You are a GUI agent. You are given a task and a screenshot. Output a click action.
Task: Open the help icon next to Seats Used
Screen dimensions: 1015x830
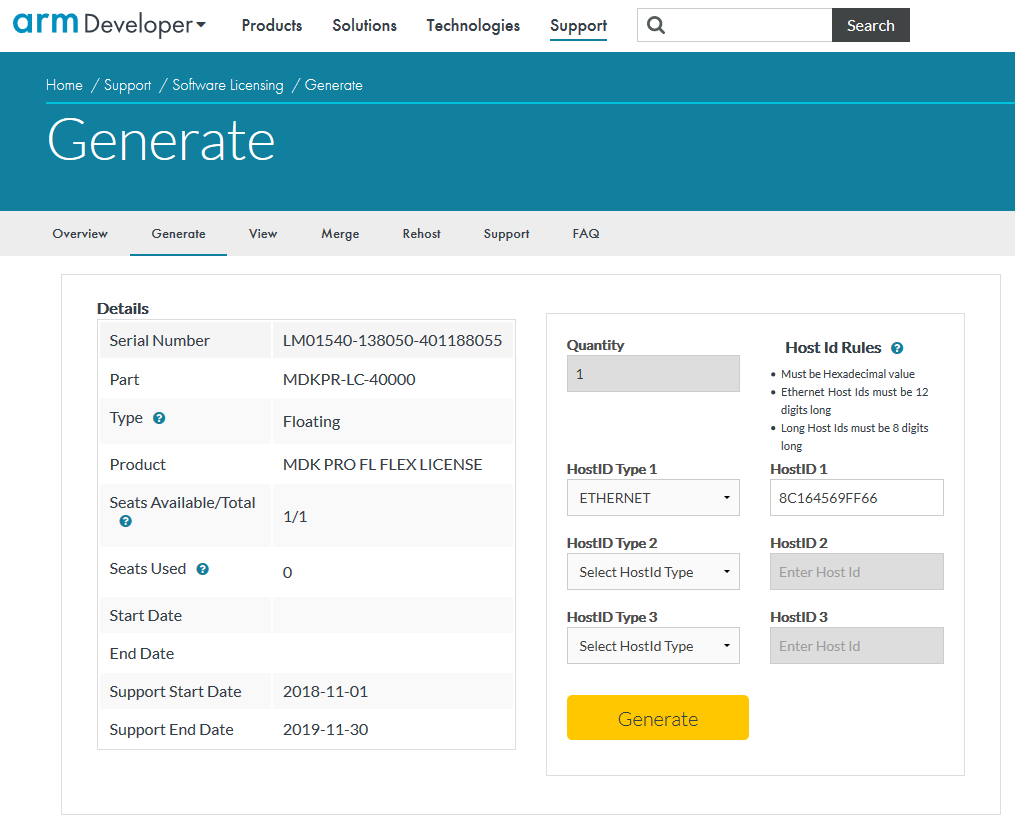[203, 569]
